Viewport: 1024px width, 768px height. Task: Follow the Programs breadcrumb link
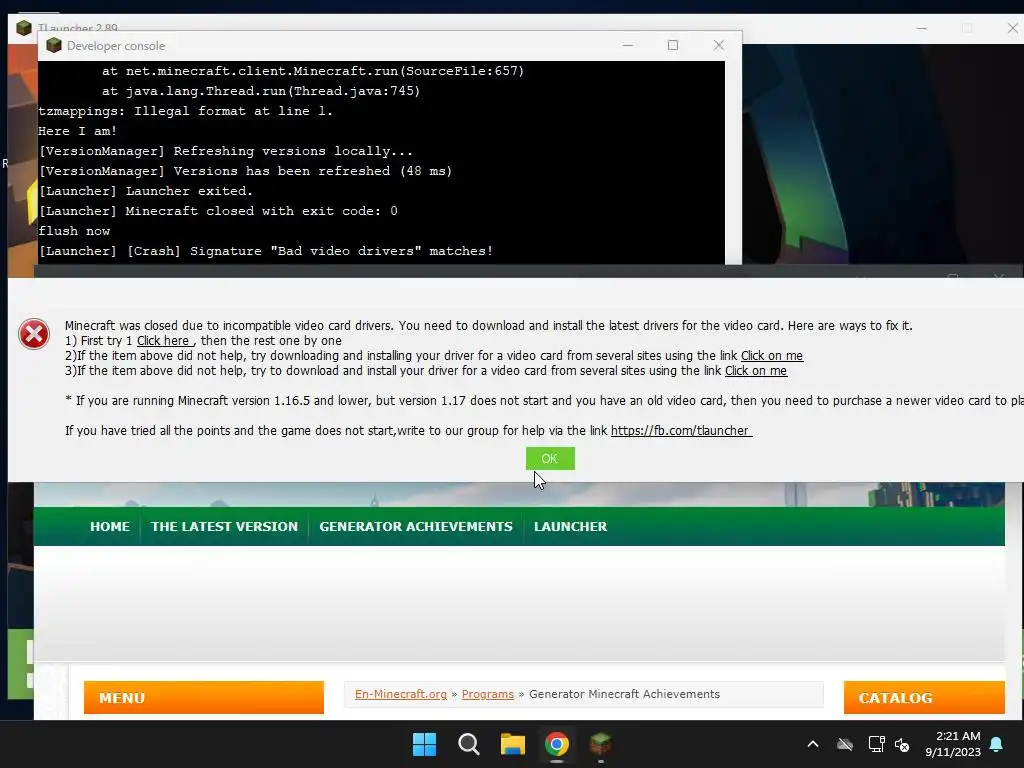[x=487, y=694]
